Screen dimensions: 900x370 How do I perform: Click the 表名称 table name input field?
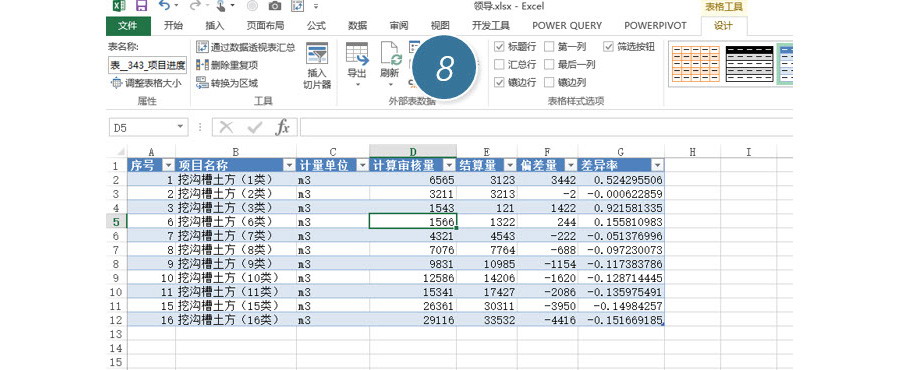pos(148,65)
